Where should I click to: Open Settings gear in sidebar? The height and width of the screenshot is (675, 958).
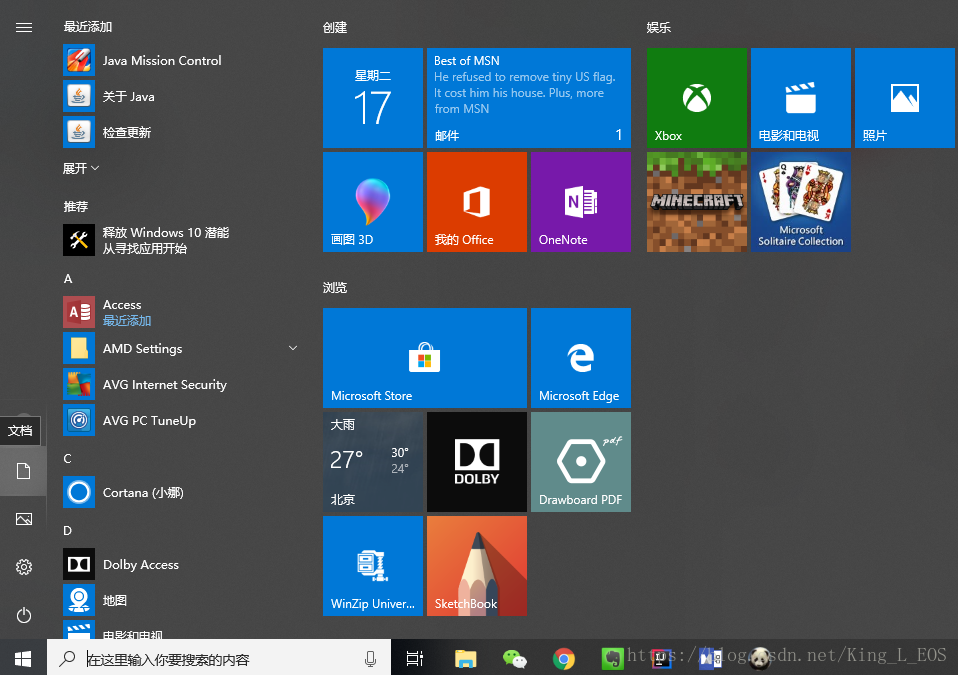point(23,567)
